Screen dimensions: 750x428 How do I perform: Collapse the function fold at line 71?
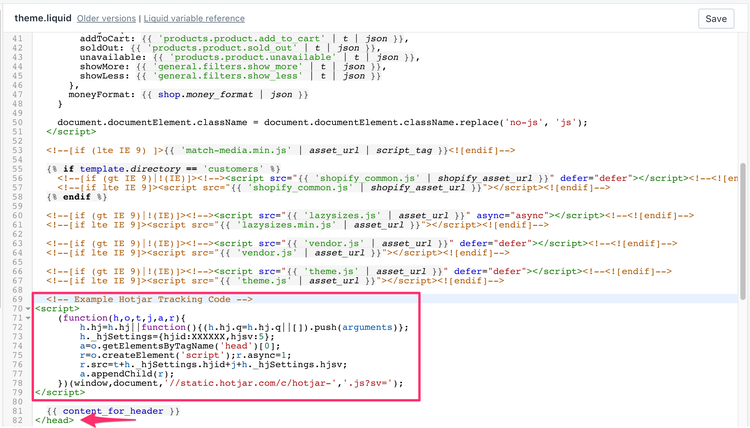[28, 318]
